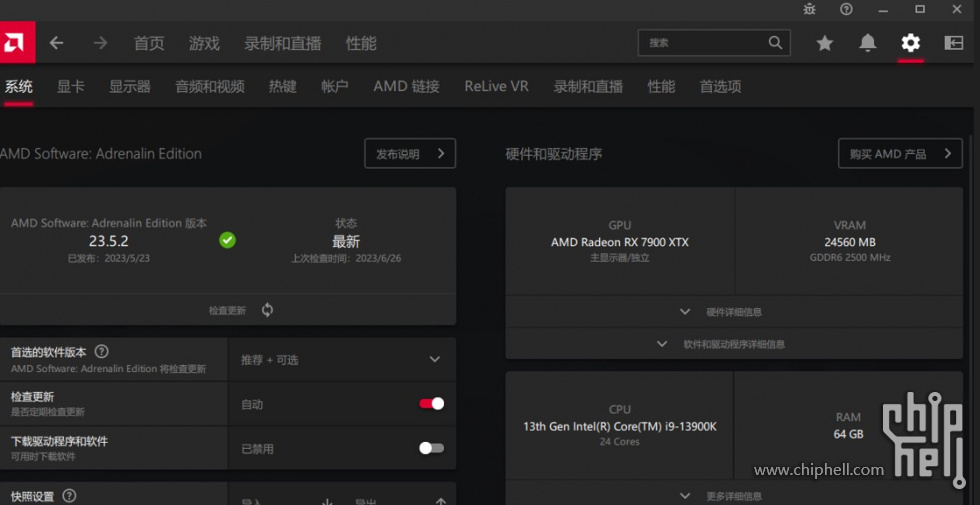This screenshot has height=505, width=980.
Task: Open settings gear icon
Action: coord(911,42)
